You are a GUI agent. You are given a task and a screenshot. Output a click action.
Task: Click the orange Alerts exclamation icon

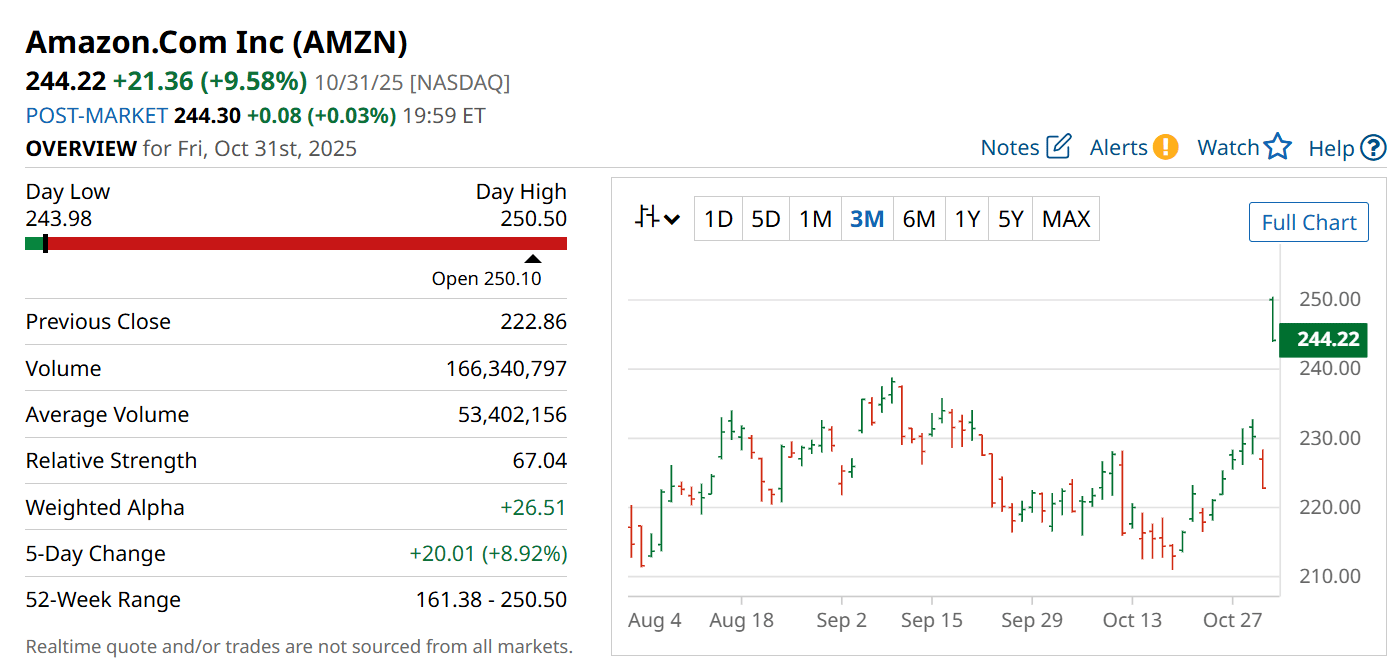(1165, 147)
